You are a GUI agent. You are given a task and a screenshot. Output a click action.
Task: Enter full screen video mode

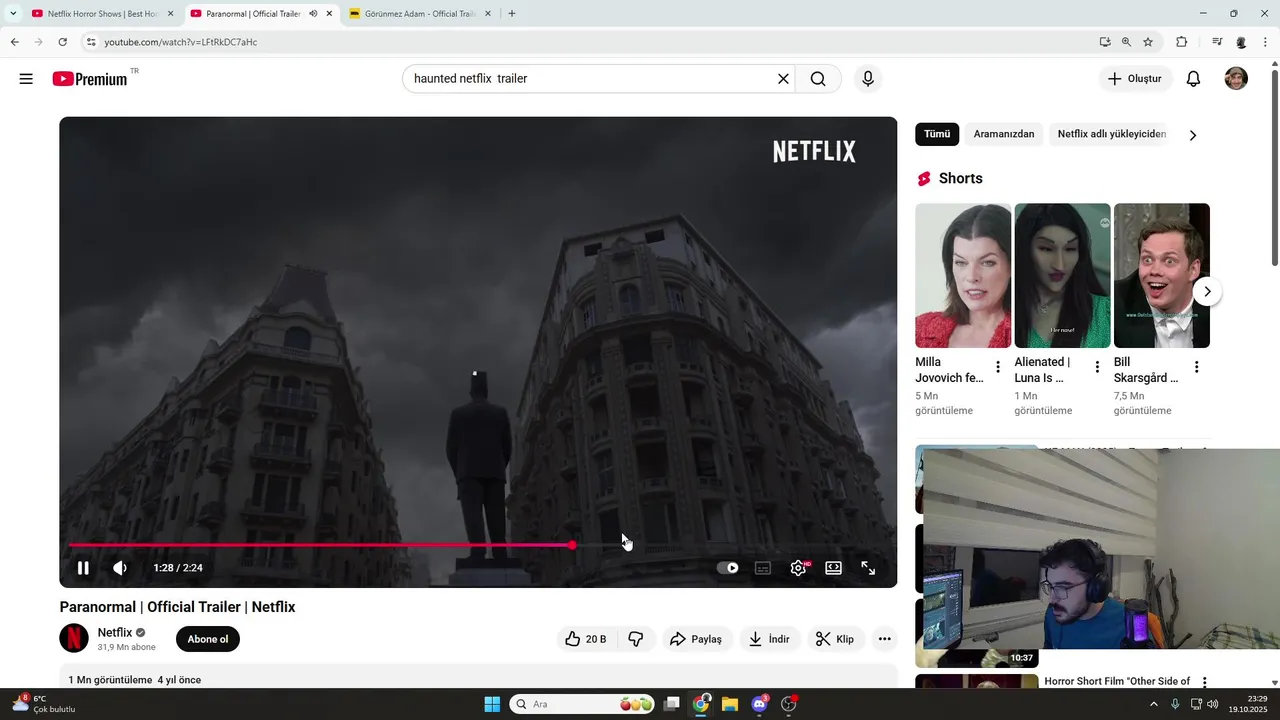coord(868,568)
